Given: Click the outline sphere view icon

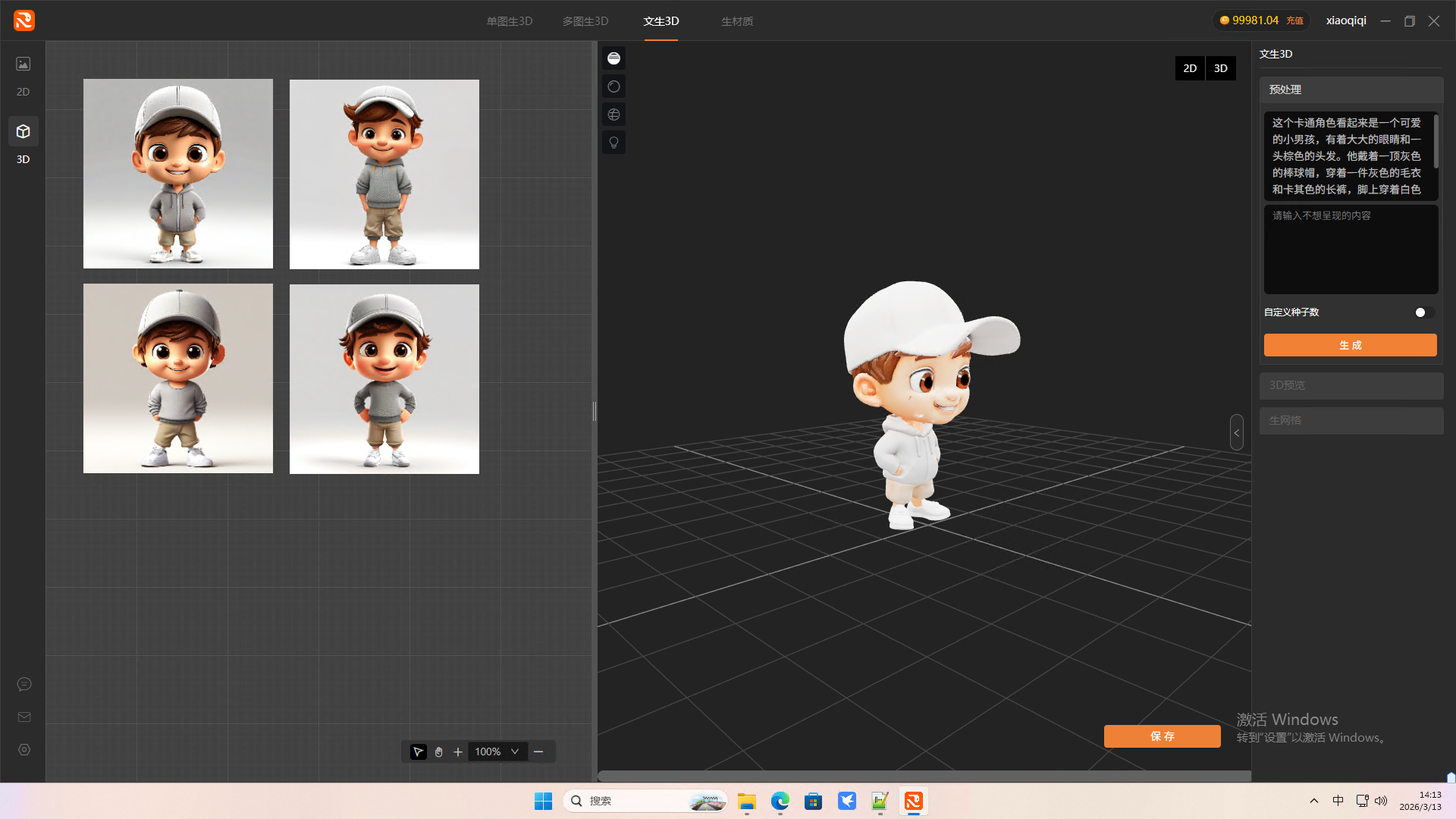Looking at the screenshot, I should (x=613, y=86).
